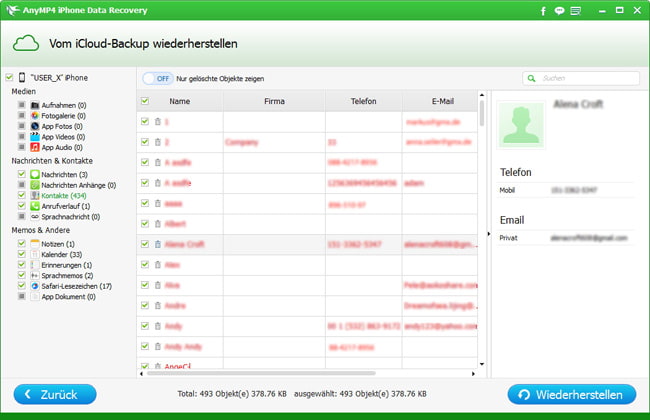Click the list scroll-up arrow
Screen dimensions: 650x420
click(482, 95)
